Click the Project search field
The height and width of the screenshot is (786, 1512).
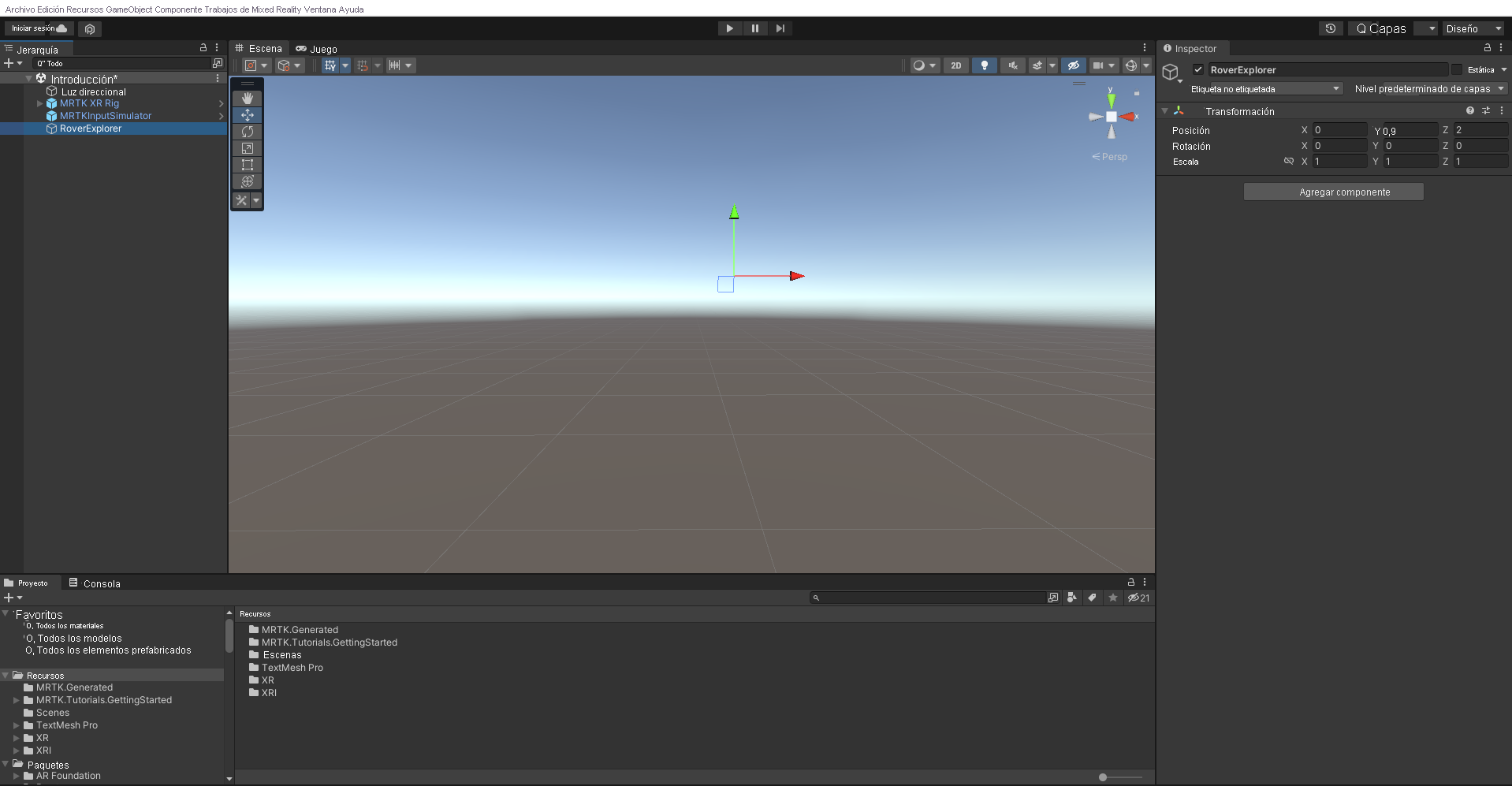coord(929,598)
